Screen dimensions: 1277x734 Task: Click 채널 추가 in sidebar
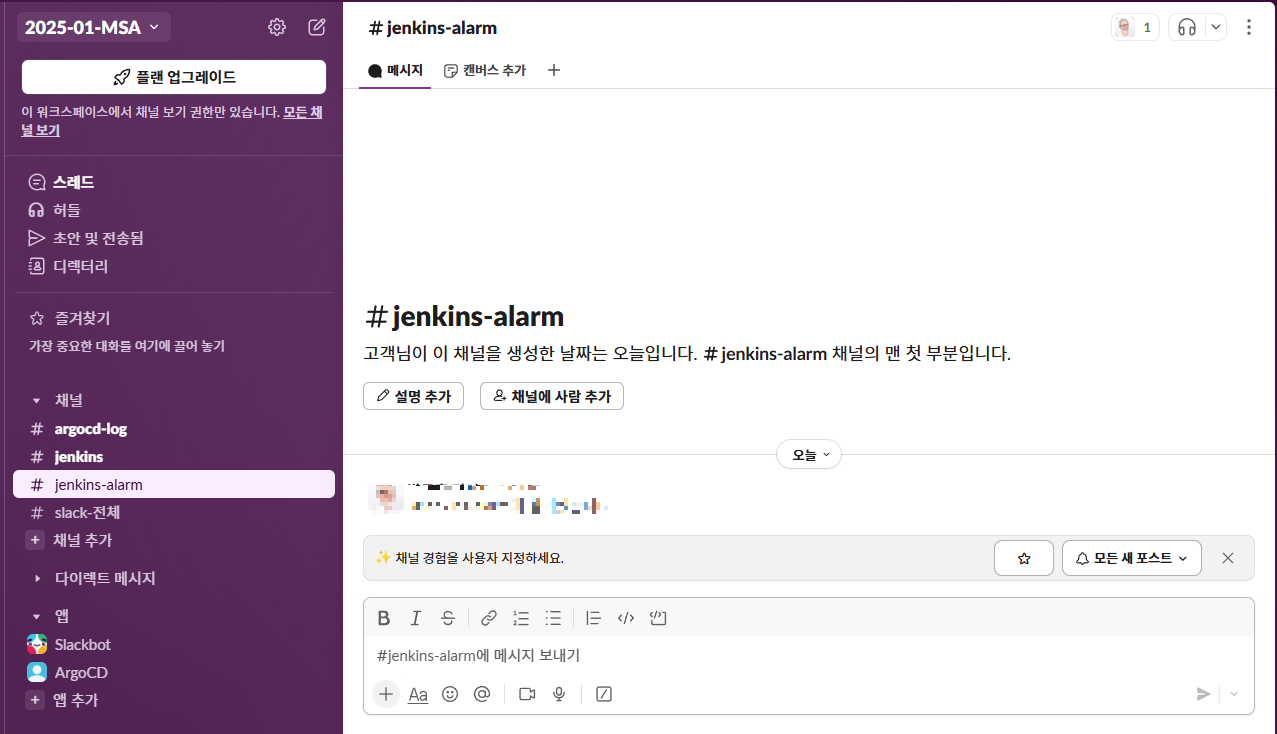click(x=70, y=540)
